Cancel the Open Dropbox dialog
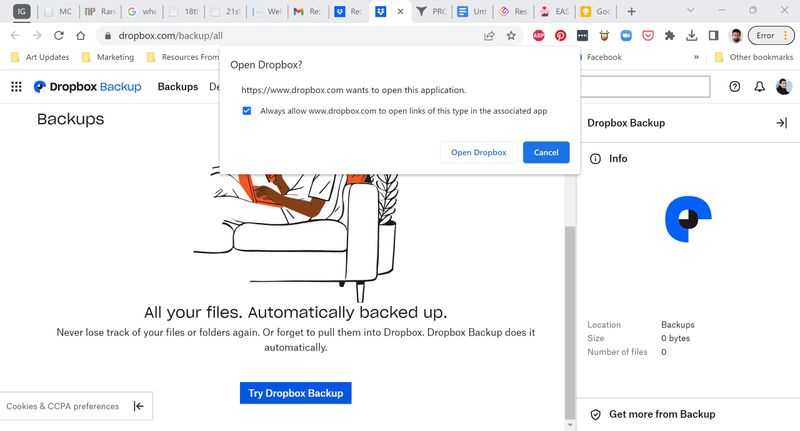 click(546, 152)
